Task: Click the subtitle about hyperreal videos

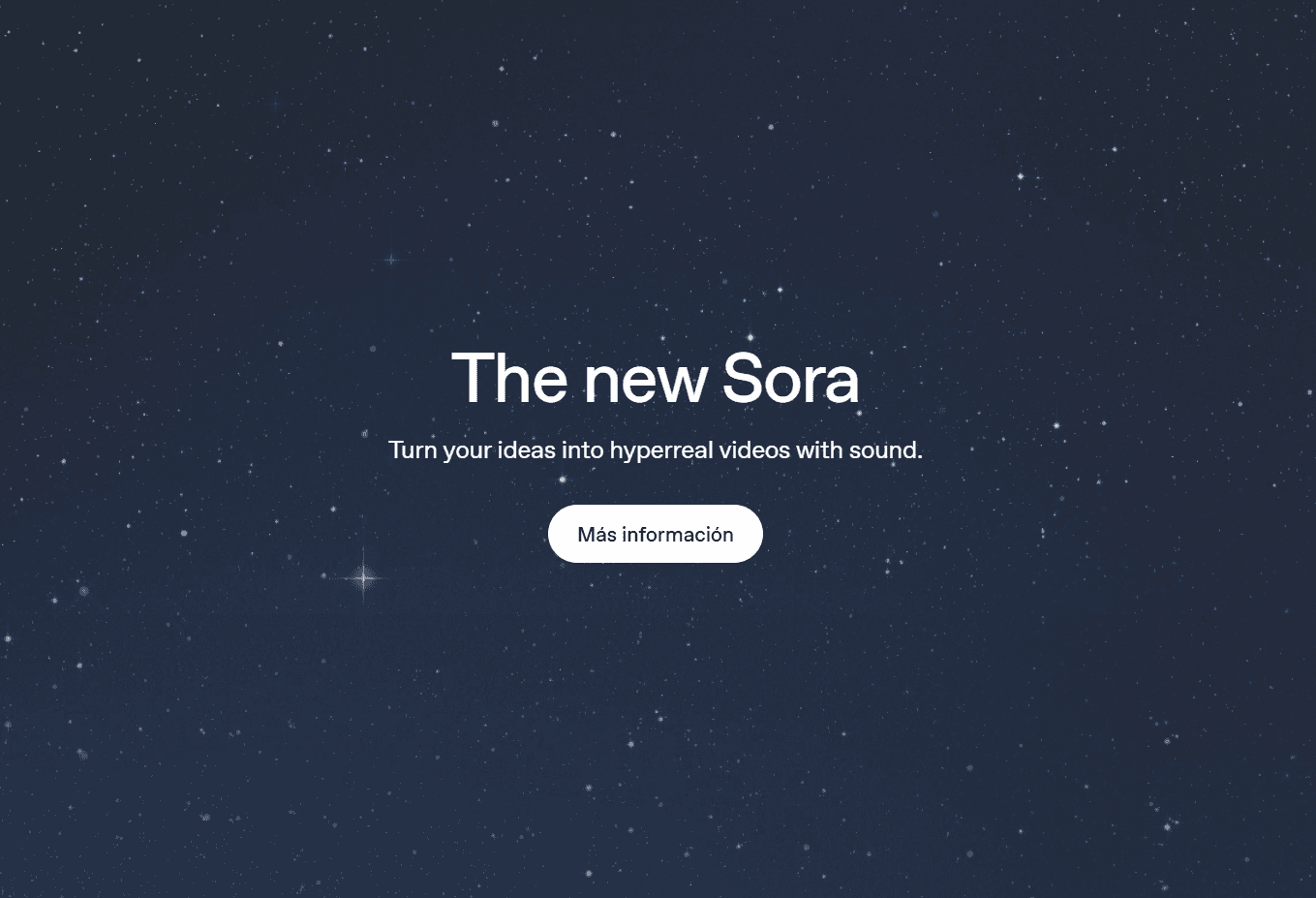Action: (x=656, y=450)
